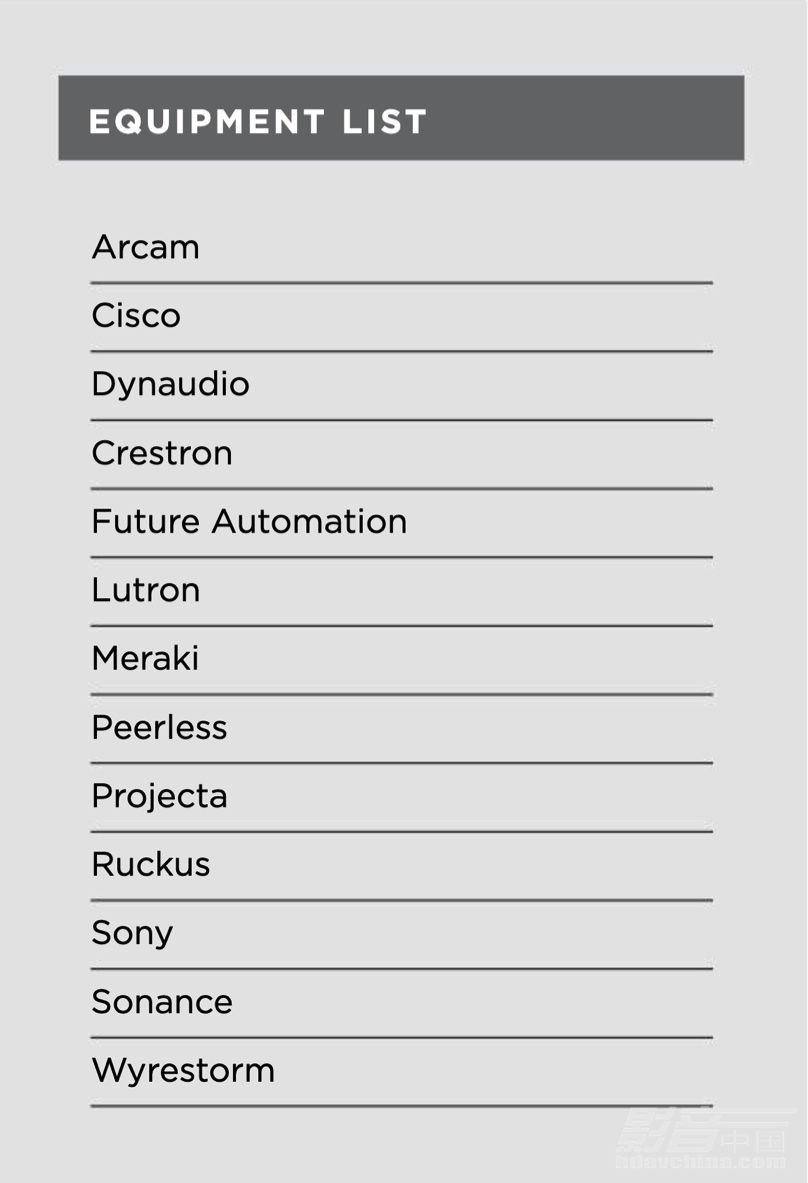Screen dimensions: 808x1183
Task: Click the Meraki entry
Action: (x=145, y=659)
